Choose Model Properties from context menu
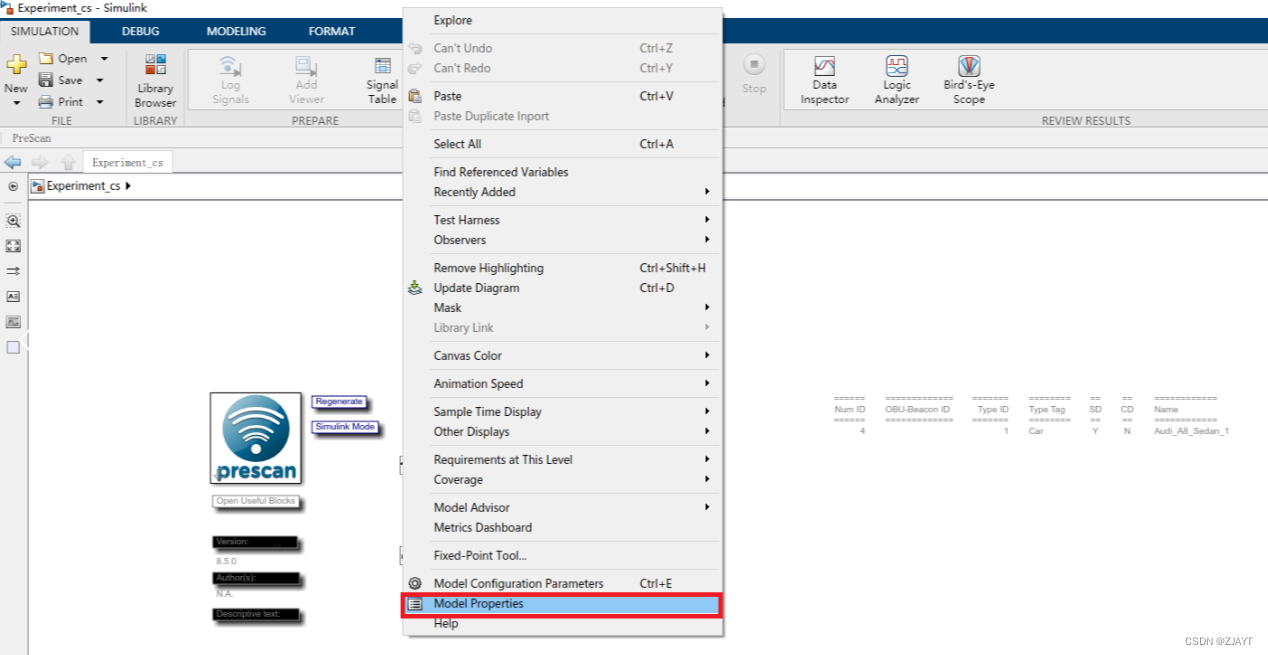The height and width of the screenshot is (655, 1268). pos(562,604)
